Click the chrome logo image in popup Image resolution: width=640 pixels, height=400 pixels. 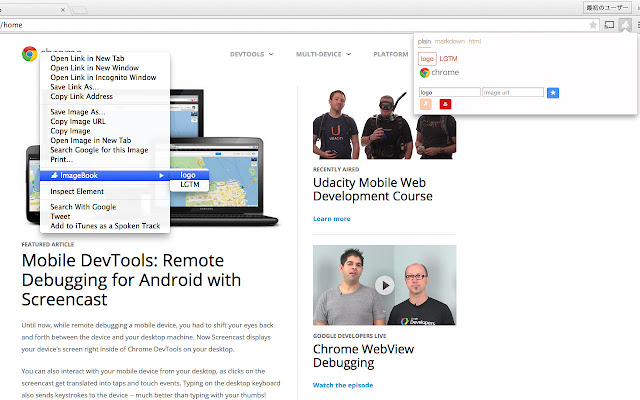tap(439, 73)
